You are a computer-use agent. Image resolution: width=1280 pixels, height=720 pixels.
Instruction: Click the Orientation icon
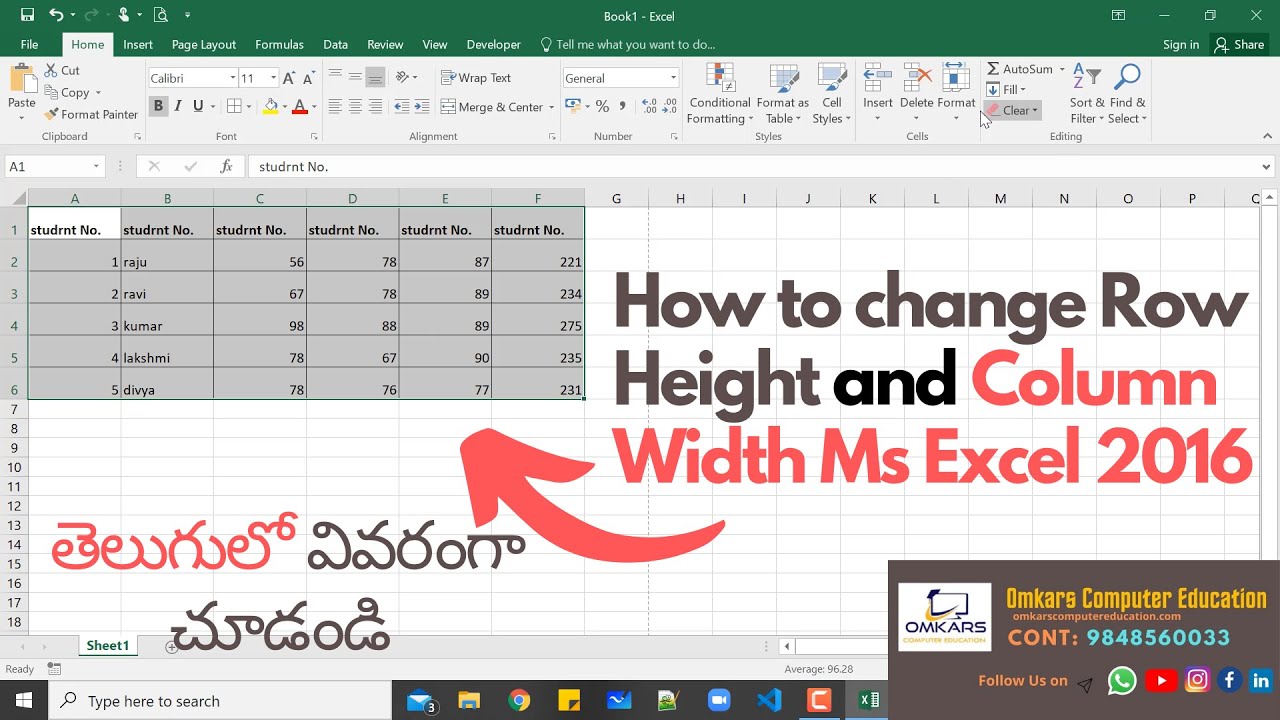point(404,78)
